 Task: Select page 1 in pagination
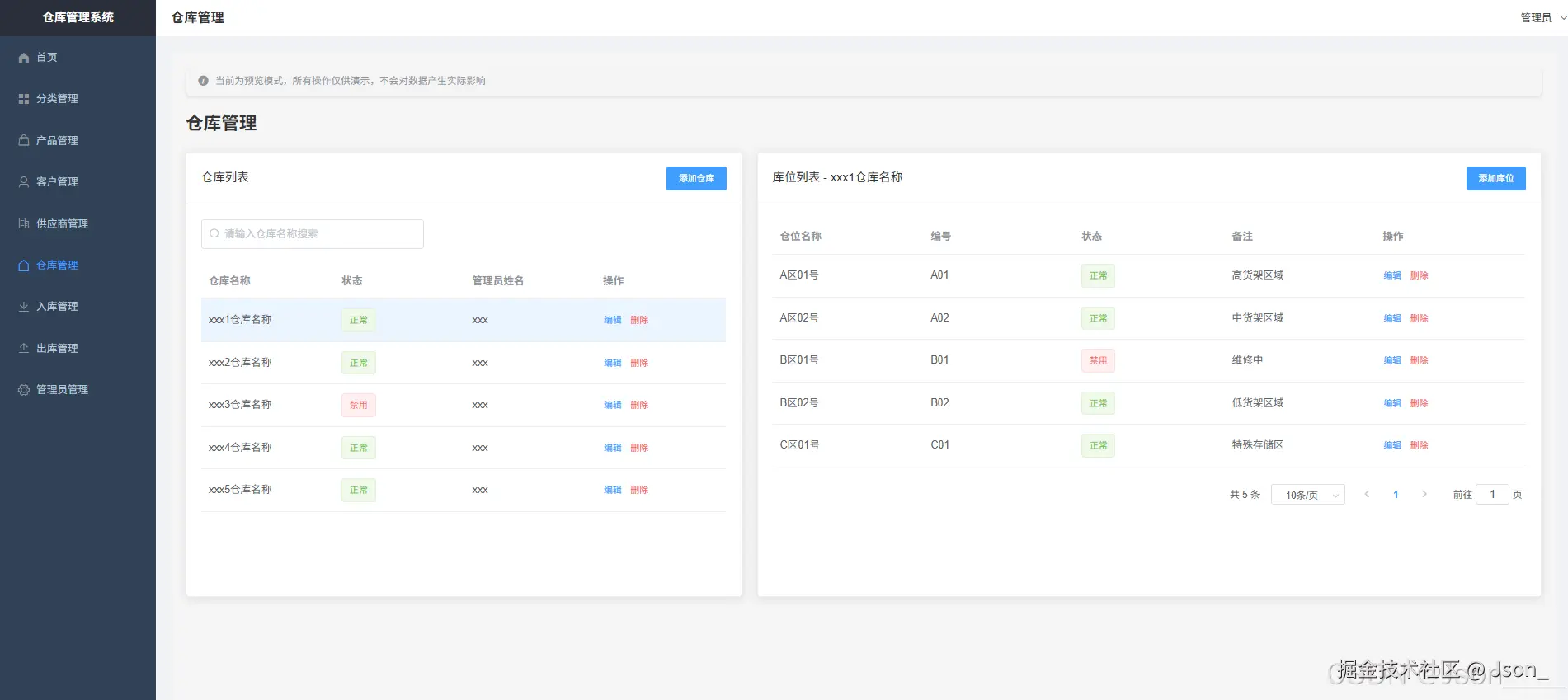pyautogui.click(x=1396, y=495)
